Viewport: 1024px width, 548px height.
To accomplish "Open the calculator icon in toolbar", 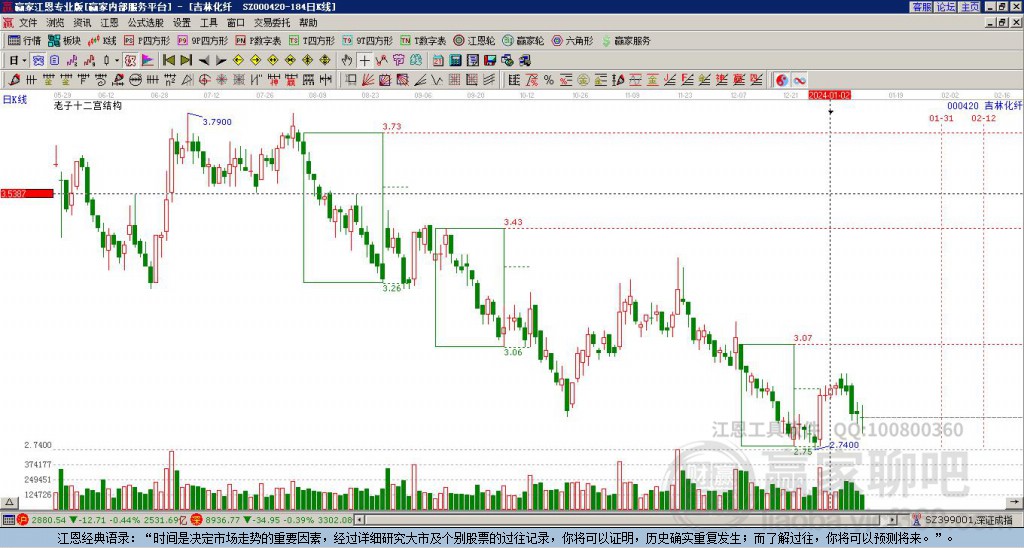I will pyautogui.click(x=455, y=60).
